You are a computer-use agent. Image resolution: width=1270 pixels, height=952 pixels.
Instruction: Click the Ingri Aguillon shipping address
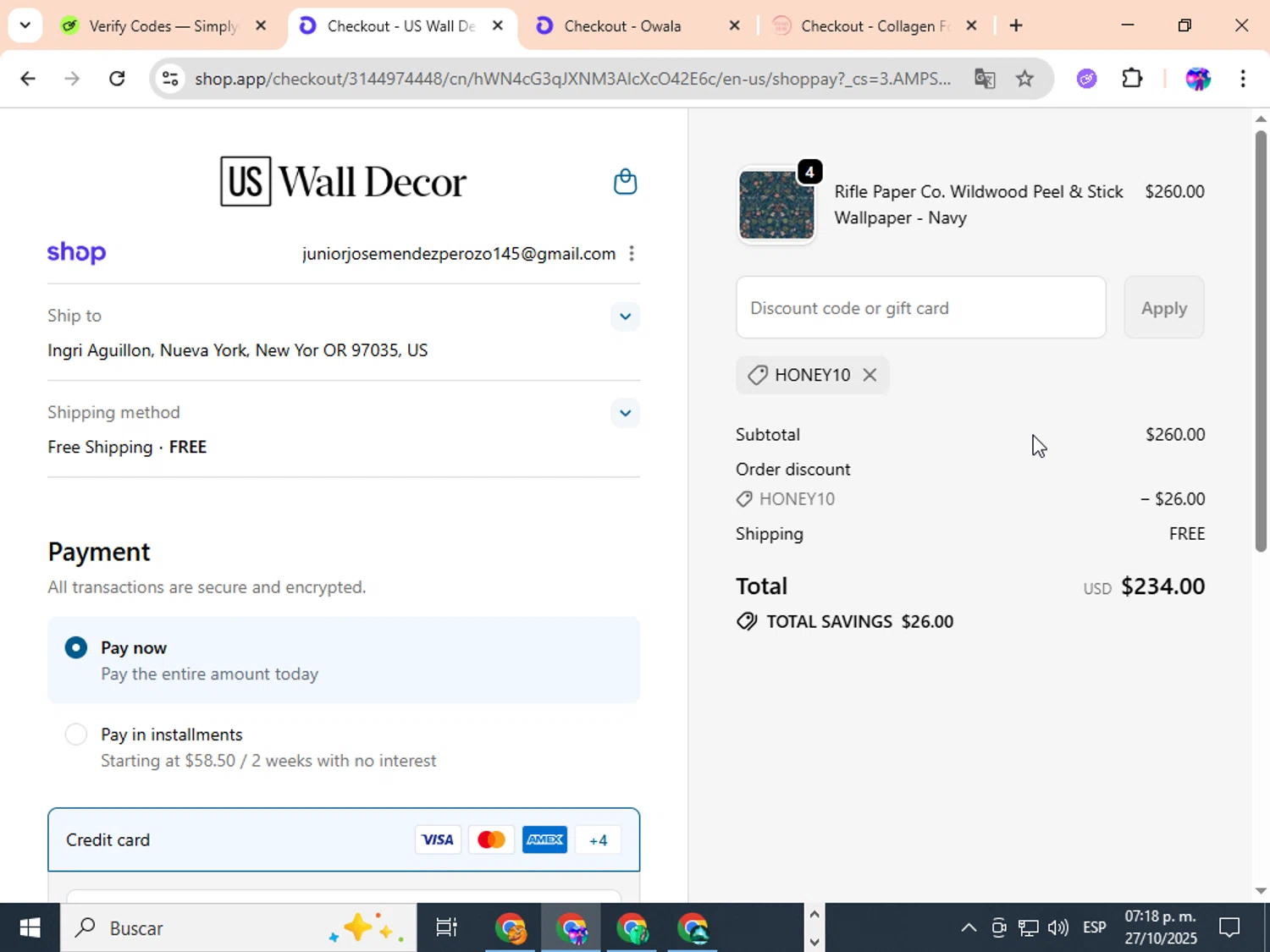tap(238, 350)
